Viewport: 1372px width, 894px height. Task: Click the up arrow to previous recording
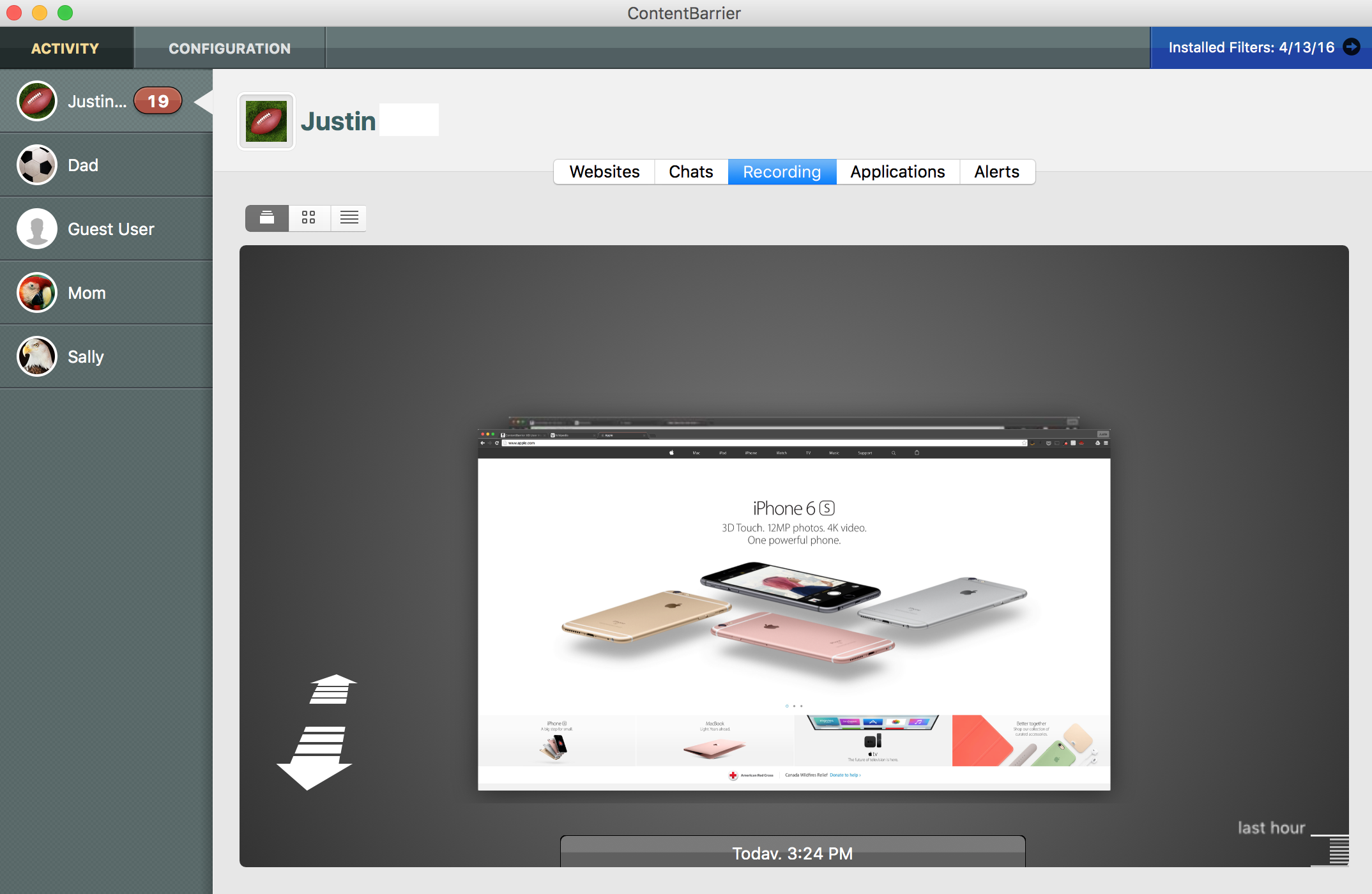pyautogui.click(x=332, y=689)
